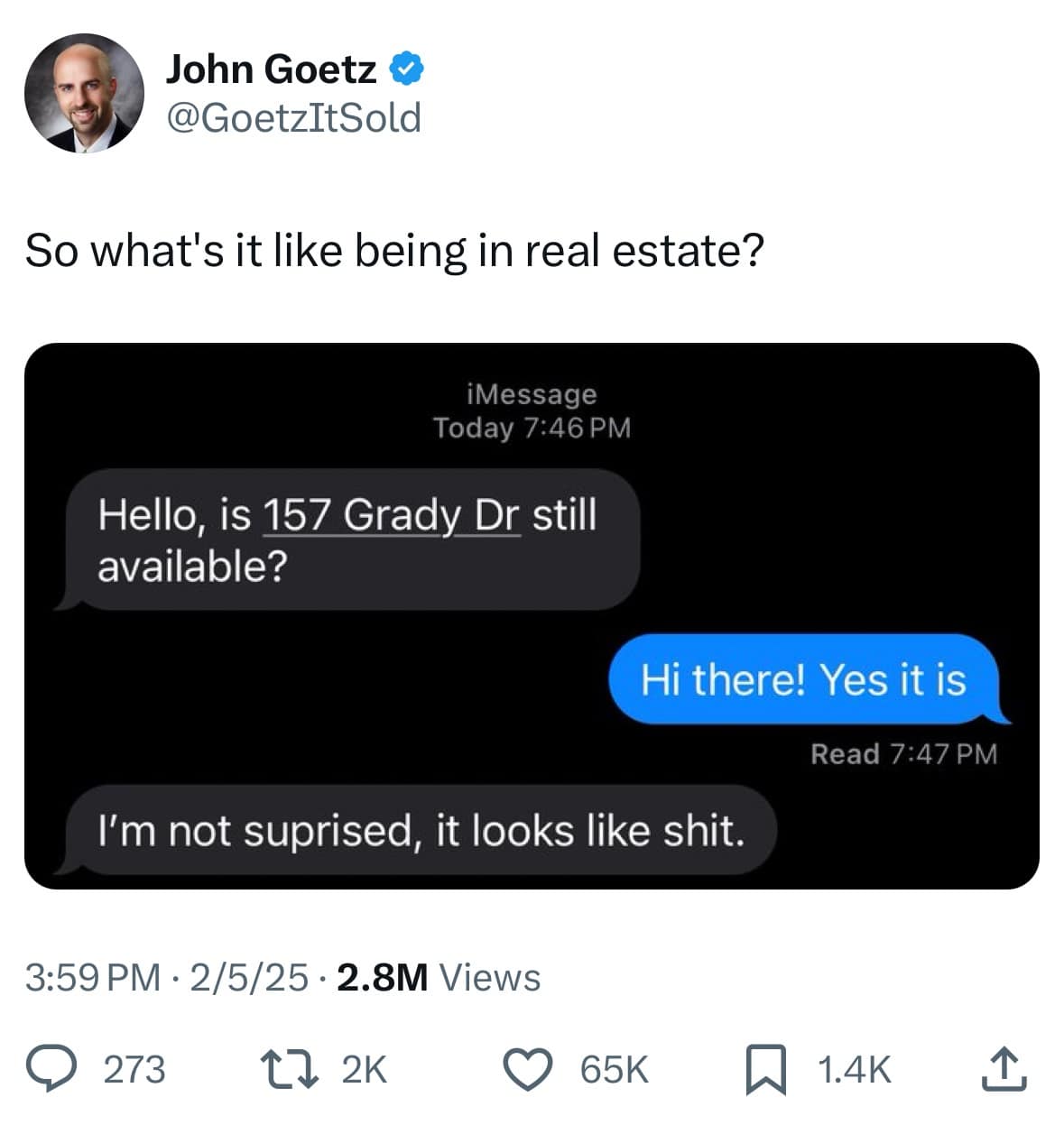Viewport: 1064px width, 1134px height.
Task: Click the blue "Hi there! Yes it is" bubble
Action: [803, 679]
